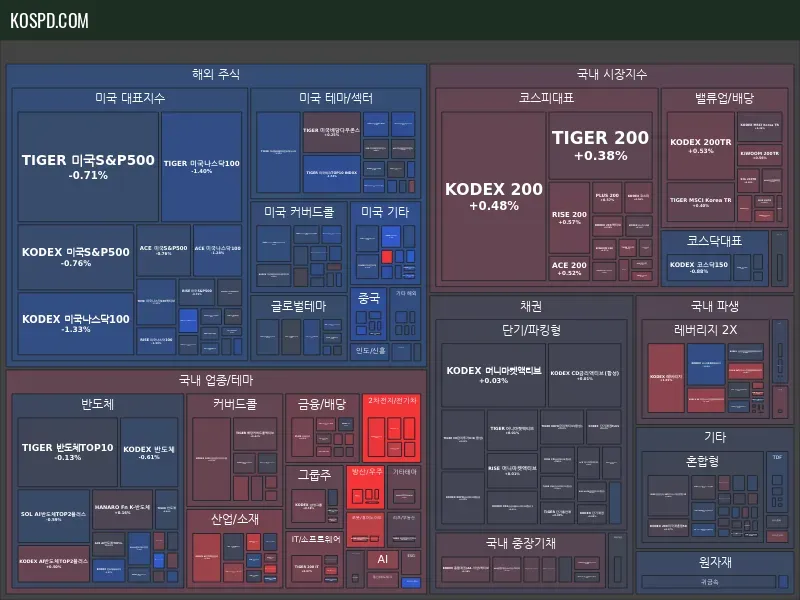Select the RISE 200 +0.57% tile

(x=569, y=218)
